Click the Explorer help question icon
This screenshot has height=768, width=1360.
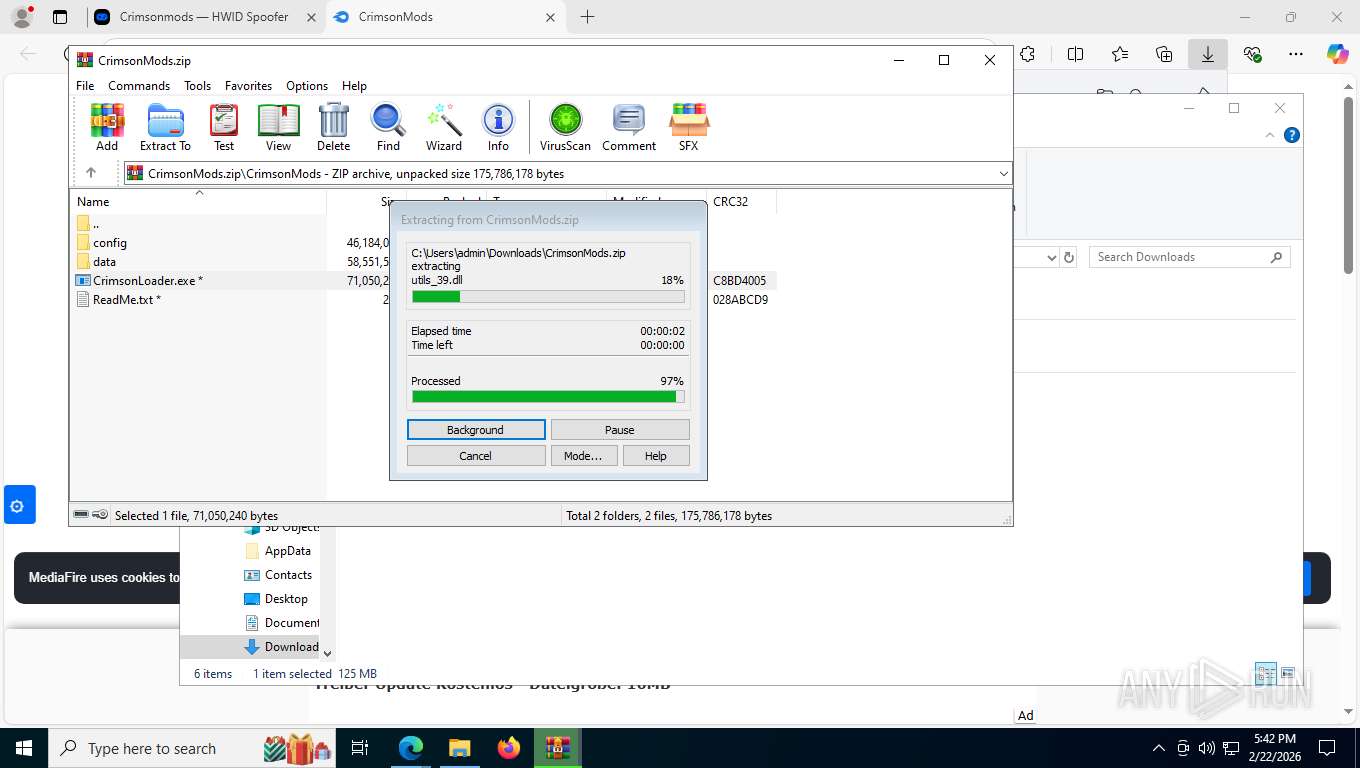click(1292, 135)
